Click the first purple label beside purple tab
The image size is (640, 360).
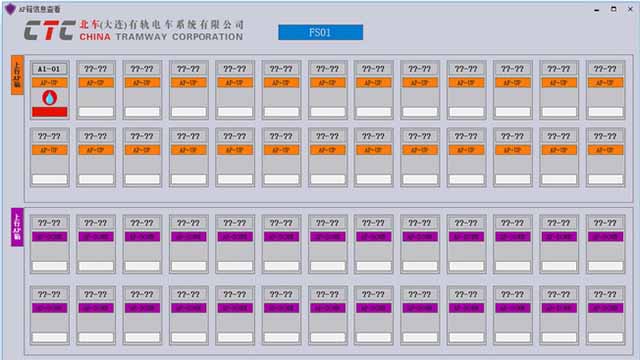pyautogui.click(x=49, y=237)
